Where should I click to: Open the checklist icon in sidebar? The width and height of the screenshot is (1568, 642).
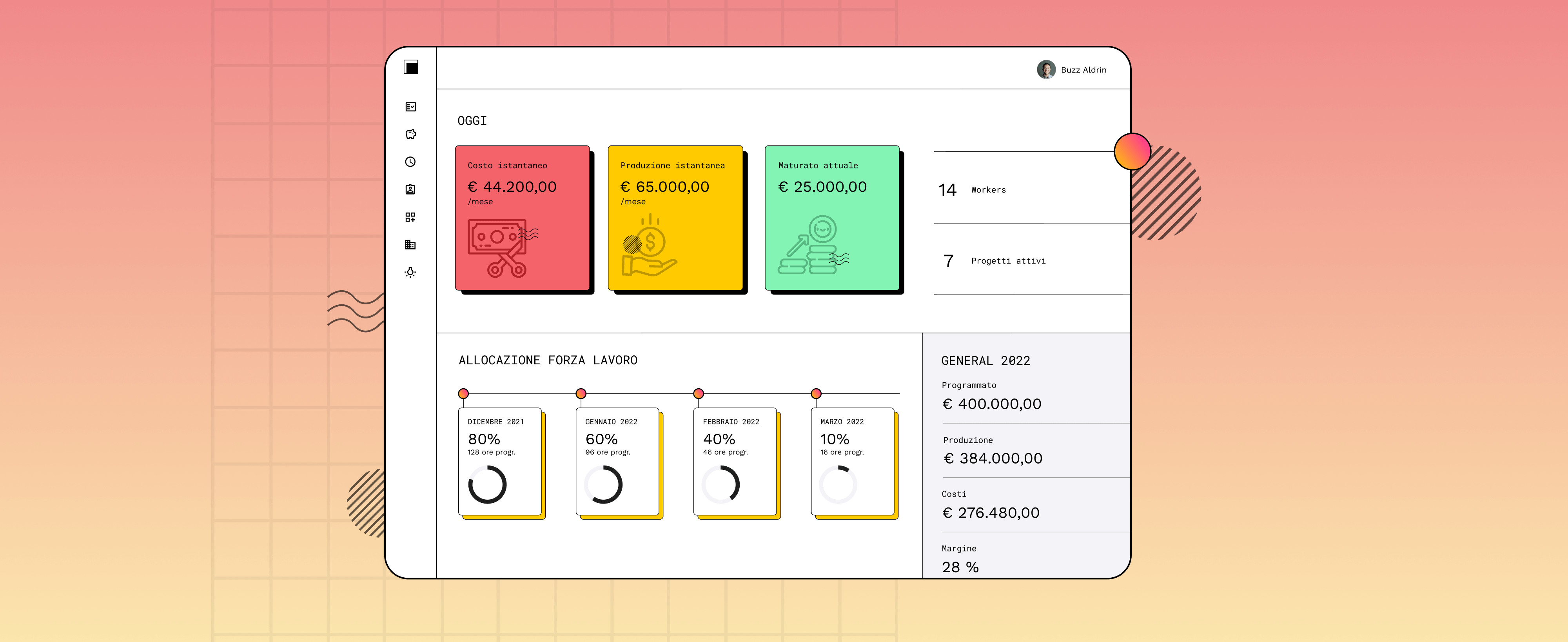click(x=411, y=107)
